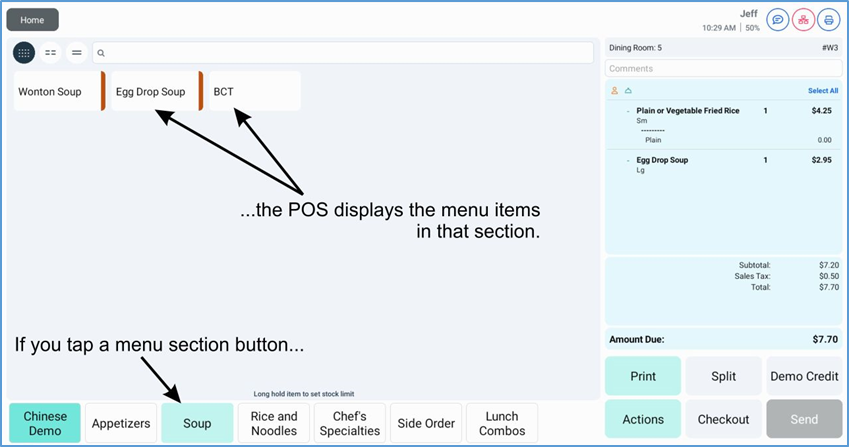The image size is (849, 447).
Task: Click the menu item search field
Action: pyautogui.click(x=343, y=53)
